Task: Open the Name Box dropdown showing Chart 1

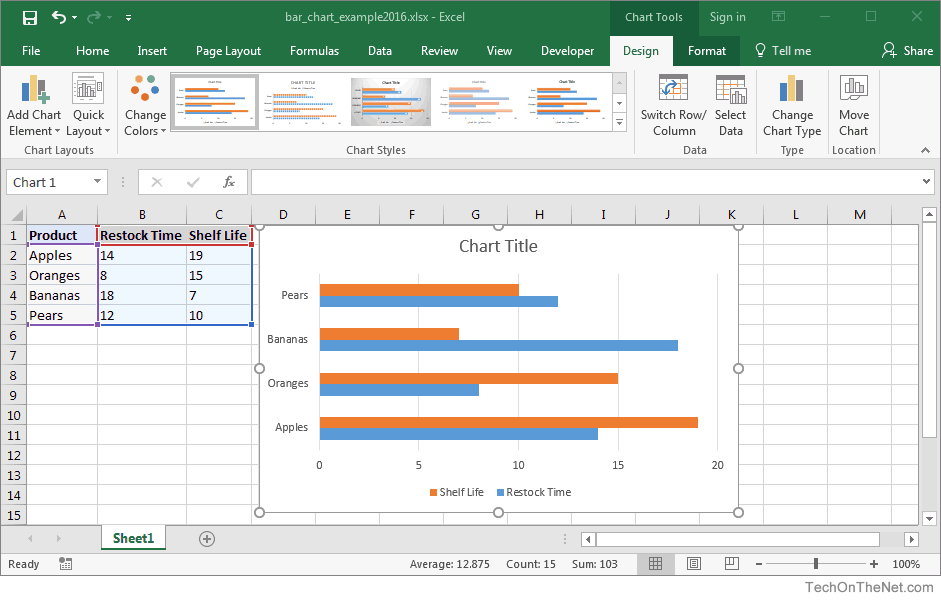Action: point(96,182)
